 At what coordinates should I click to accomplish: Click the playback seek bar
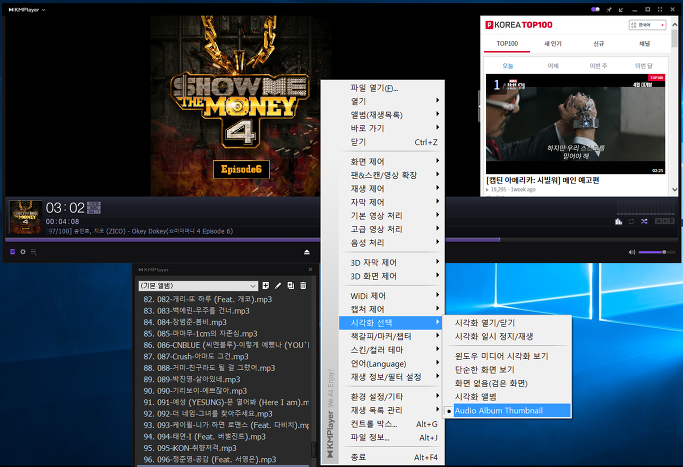click(x=342, y=240)
